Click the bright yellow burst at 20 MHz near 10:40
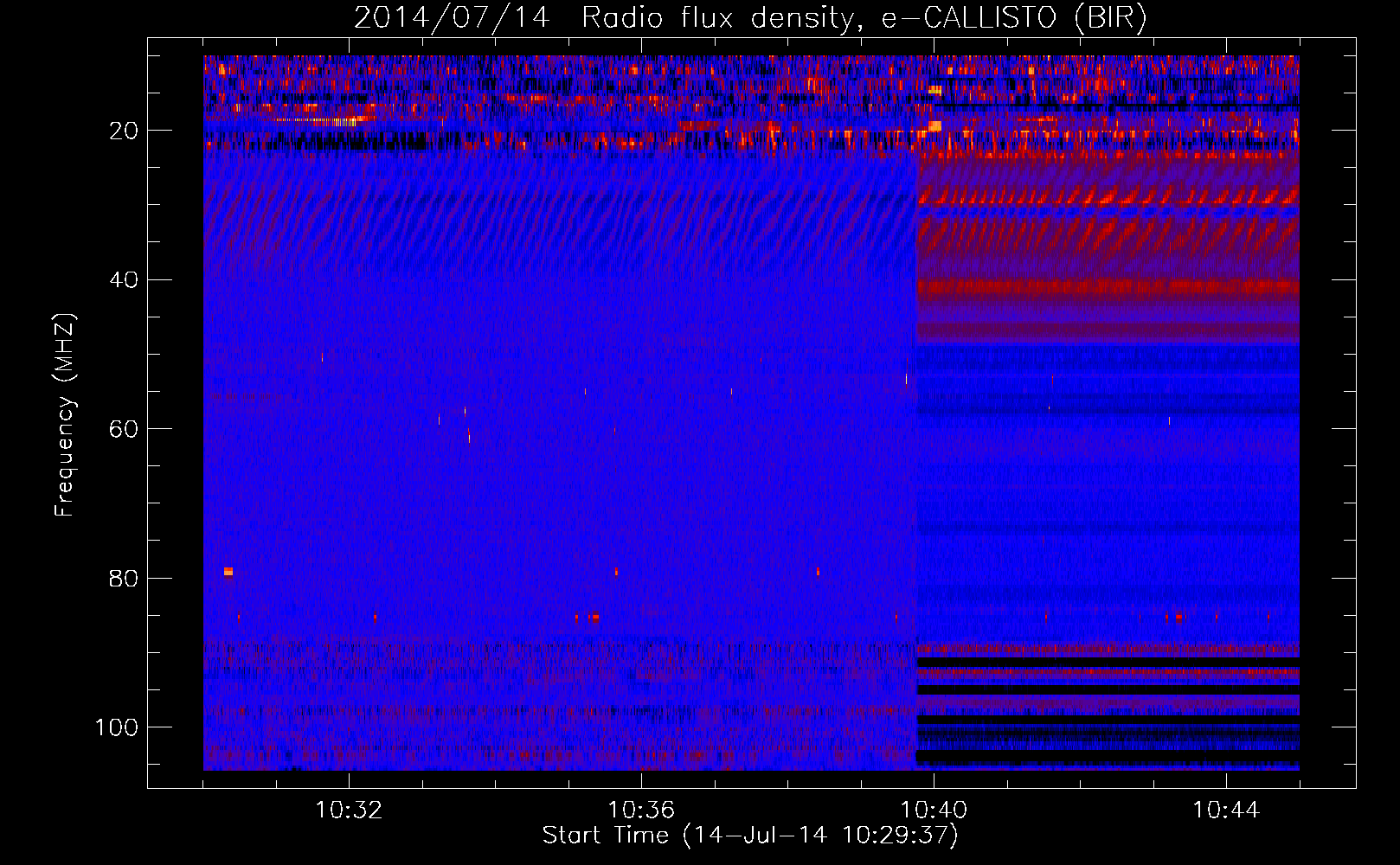Viewport: 1400px width, 865px height. [934, 126]
